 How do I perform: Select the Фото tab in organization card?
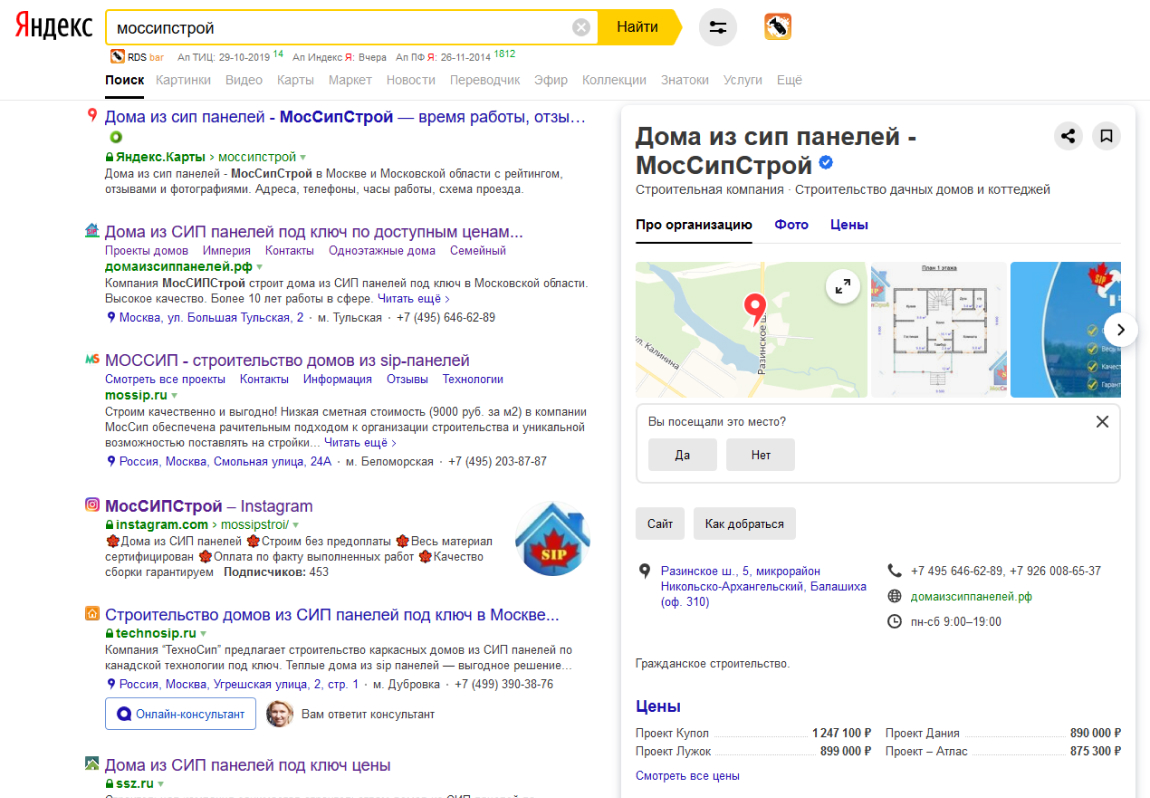click(x=791, y=224)
